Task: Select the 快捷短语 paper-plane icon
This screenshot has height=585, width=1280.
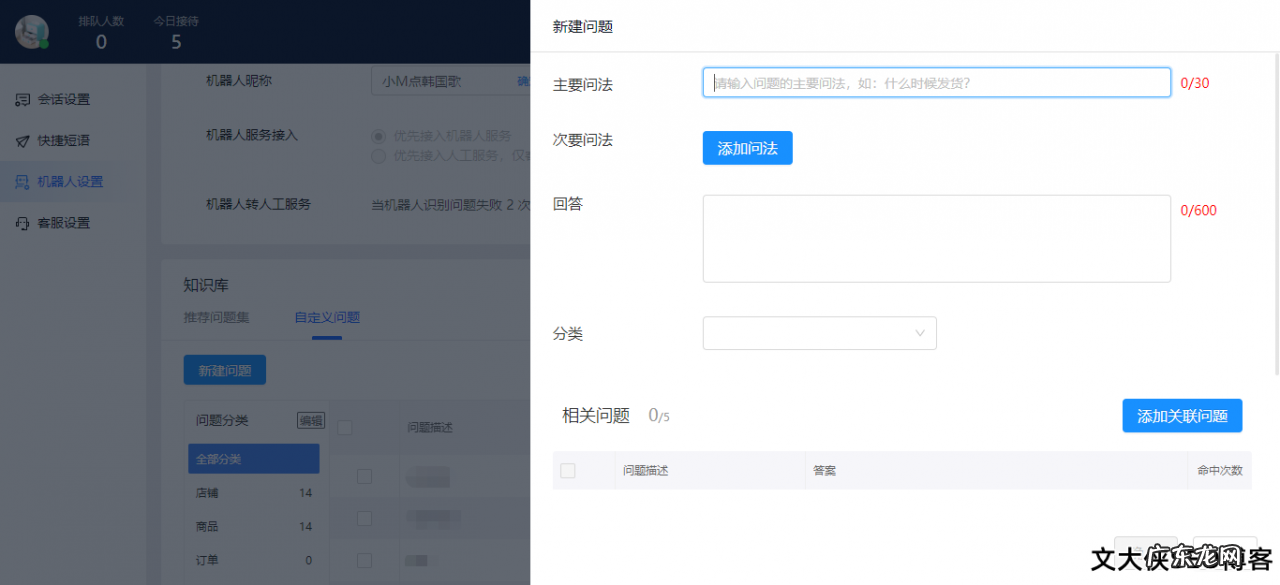Action: (x=22, y=140)
